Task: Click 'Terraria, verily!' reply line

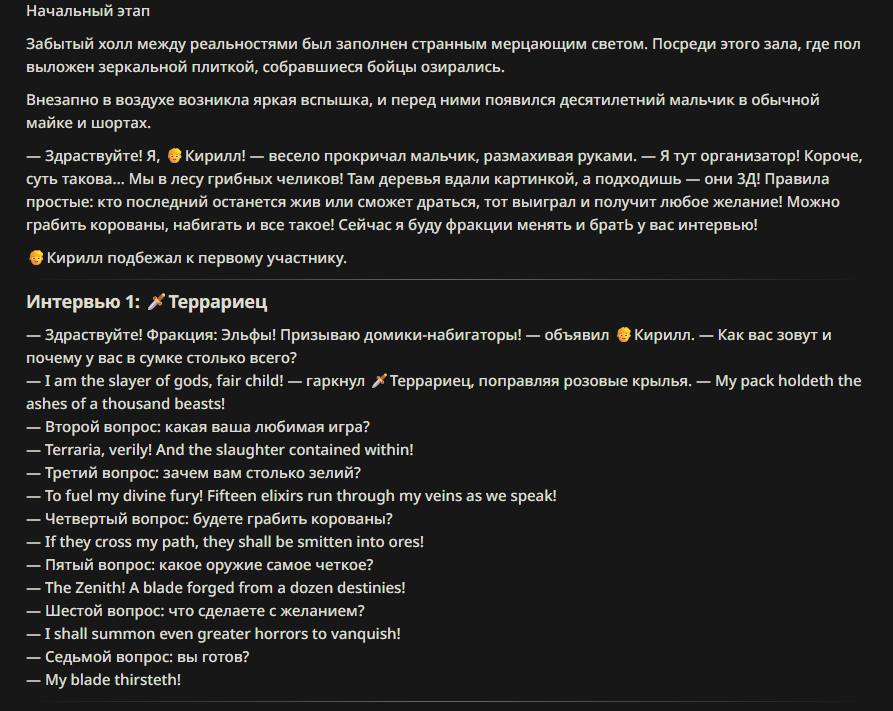Action: click(220, 450)
